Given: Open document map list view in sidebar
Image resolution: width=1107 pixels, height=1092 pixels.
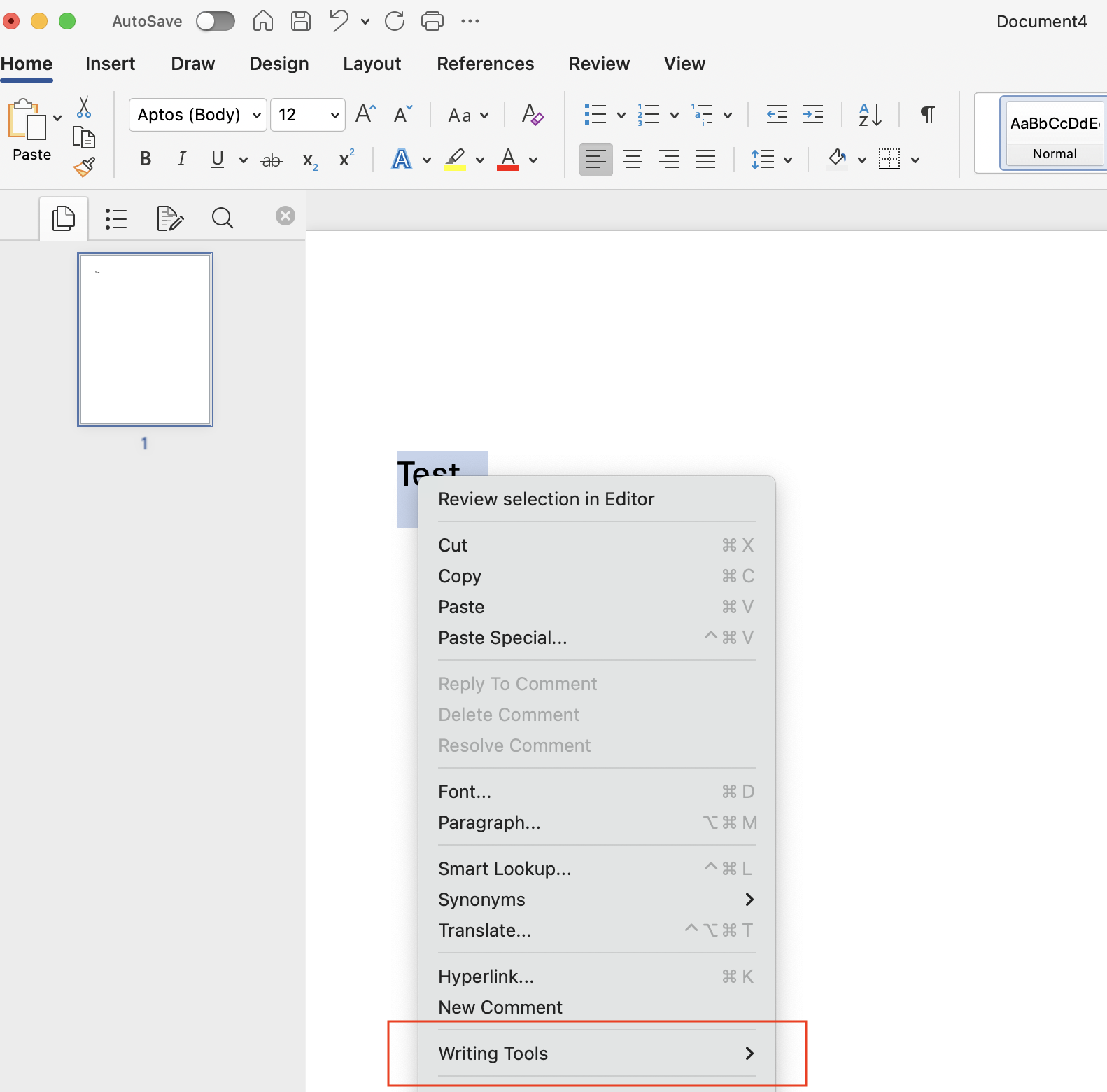Looking at the screenshot, I should coord(116,218).
